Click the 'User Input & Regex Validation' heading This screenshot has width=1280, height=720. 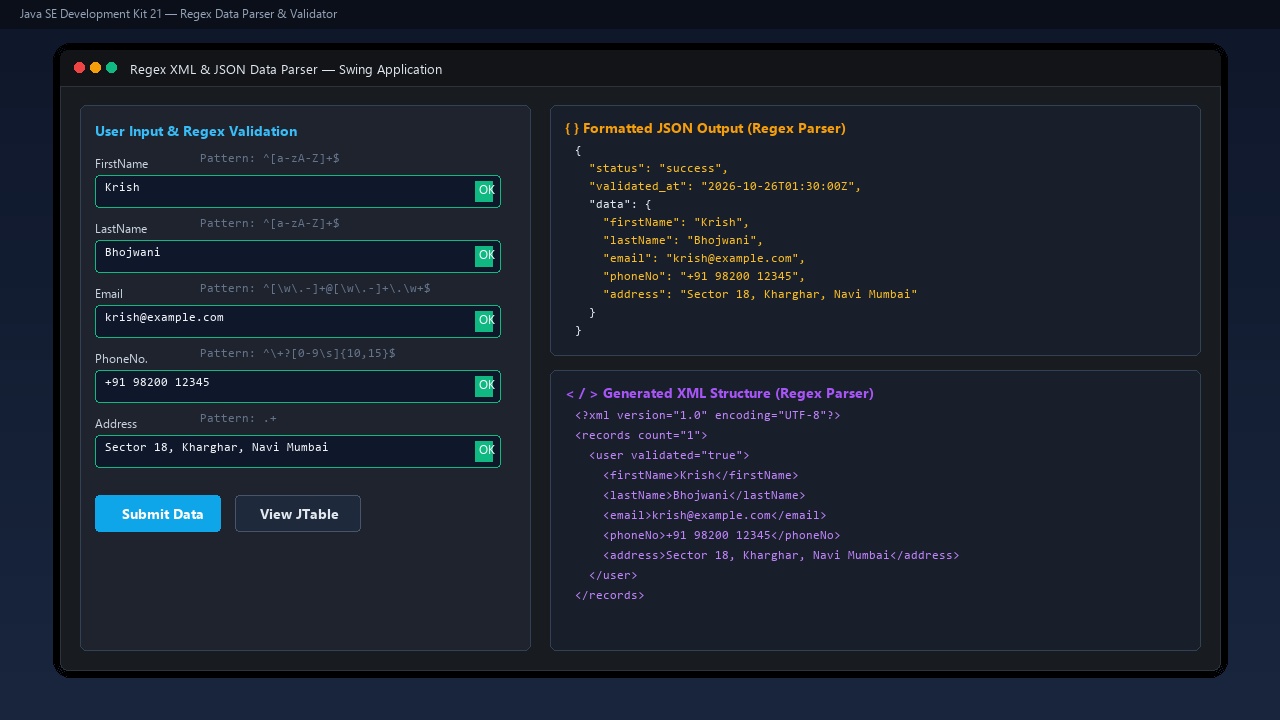point(196,131)
